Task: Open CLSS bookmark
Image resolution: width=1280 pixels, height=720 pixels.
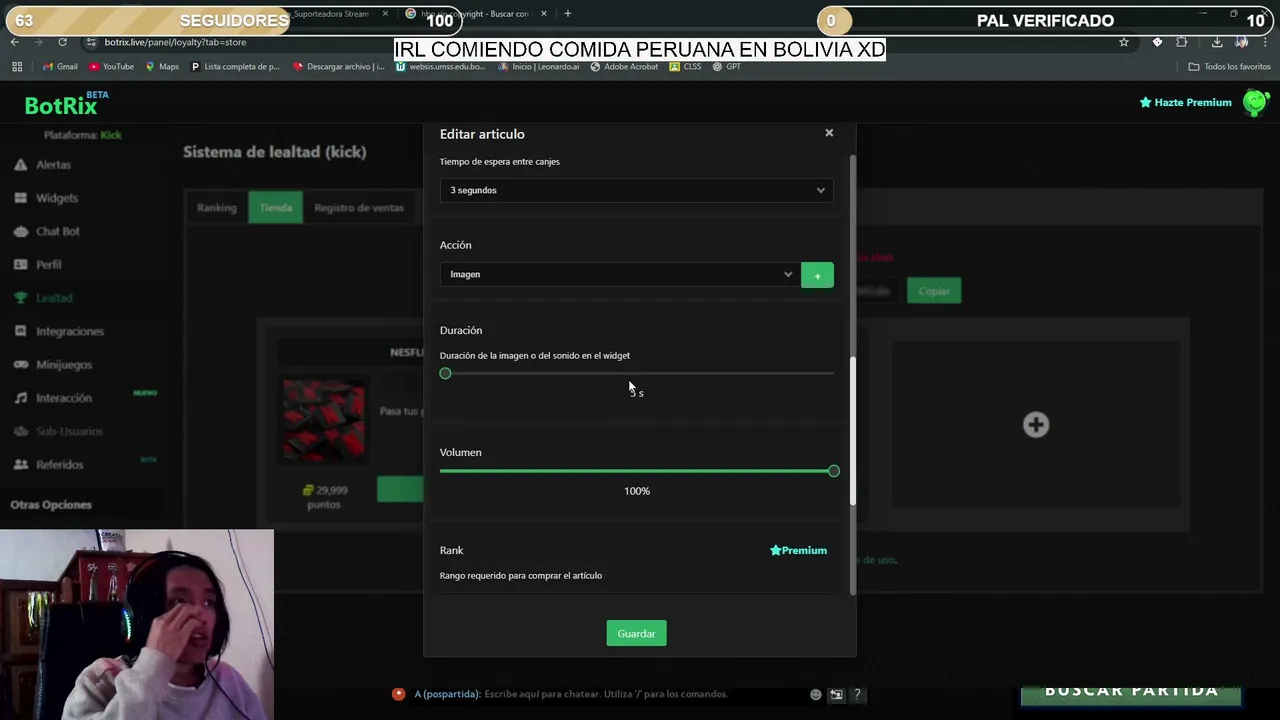Action: 685,67
